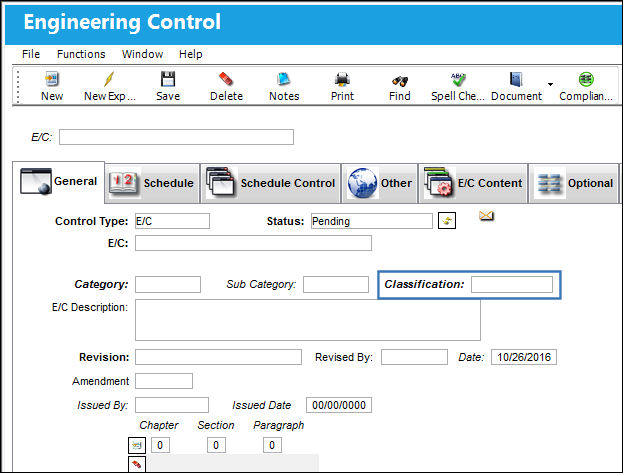Viewport: 623px width, 473px height.
Task: Switch to the Optional tab
Action: click(573, 183)
